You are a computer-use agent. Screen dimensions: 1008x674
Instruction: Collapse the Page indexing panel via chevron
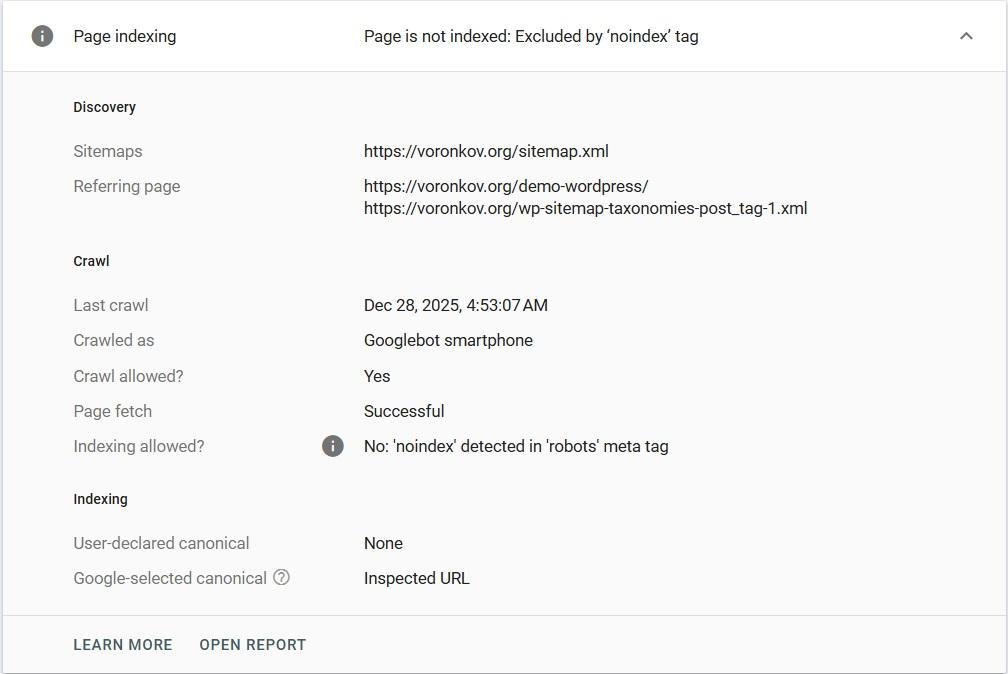(x=966, y=35)
